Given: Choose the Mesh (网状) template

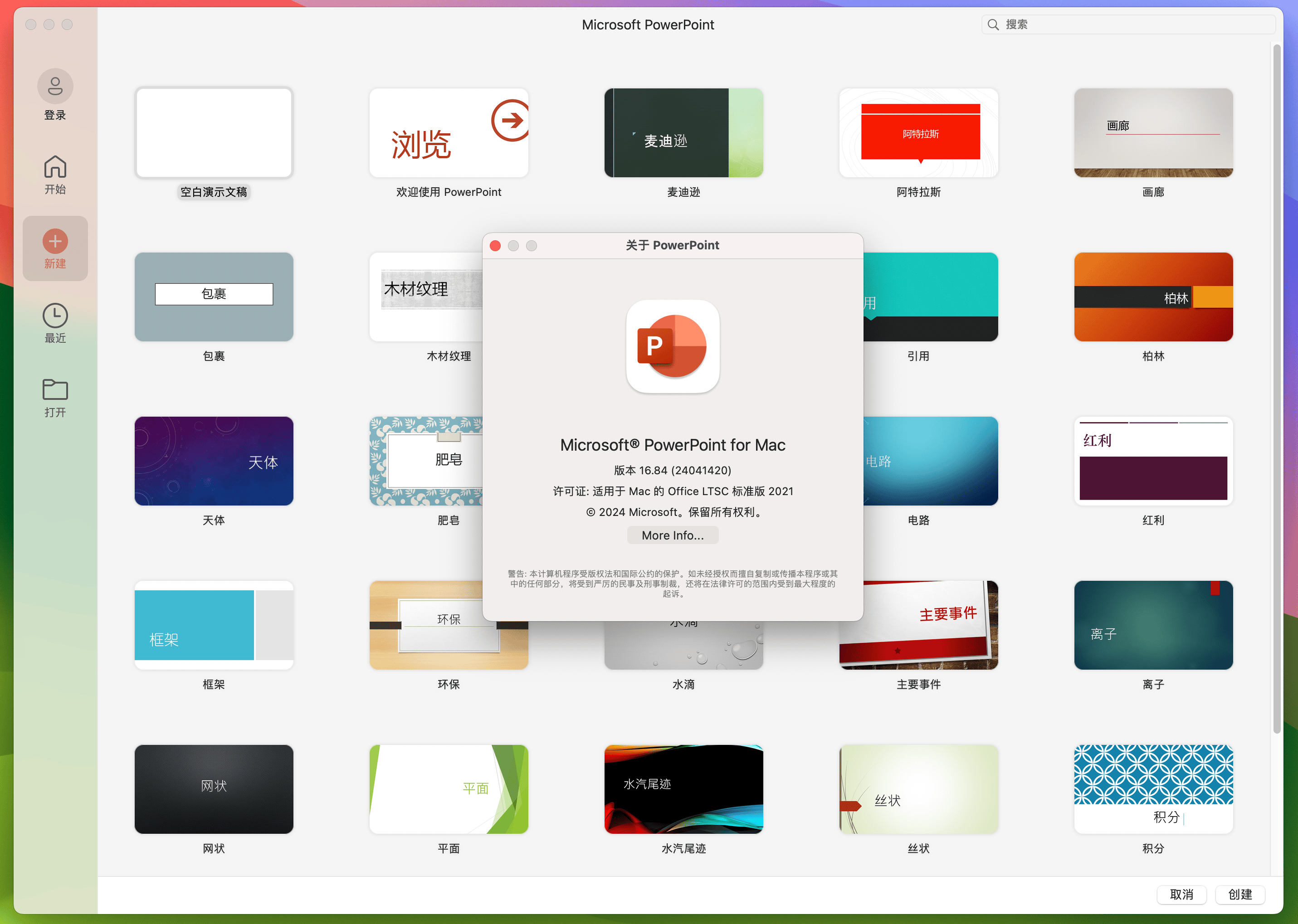Looking at the screenshot, I should (x=214, y=789).
